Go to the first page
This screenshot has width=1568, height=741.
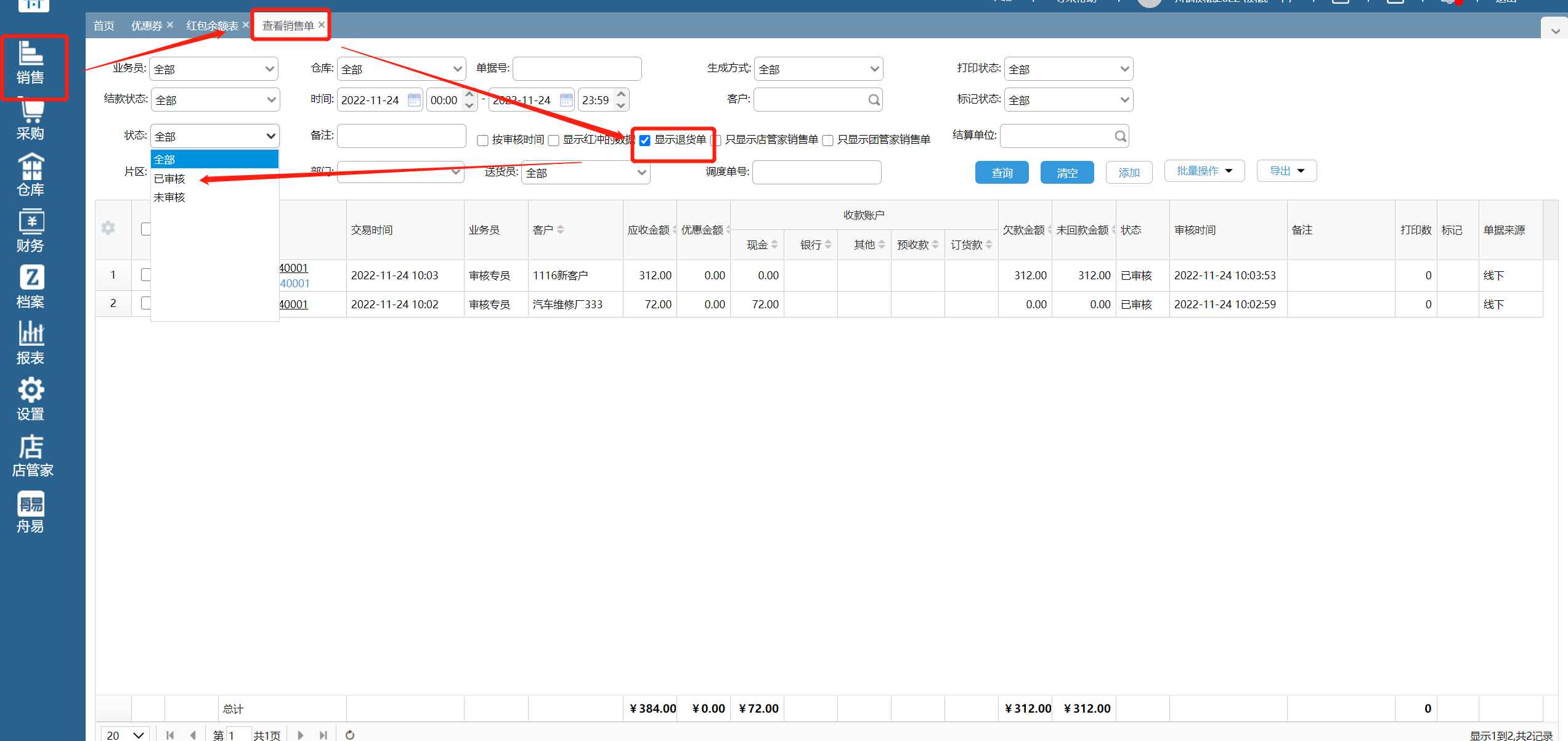[x=170, y=735]
